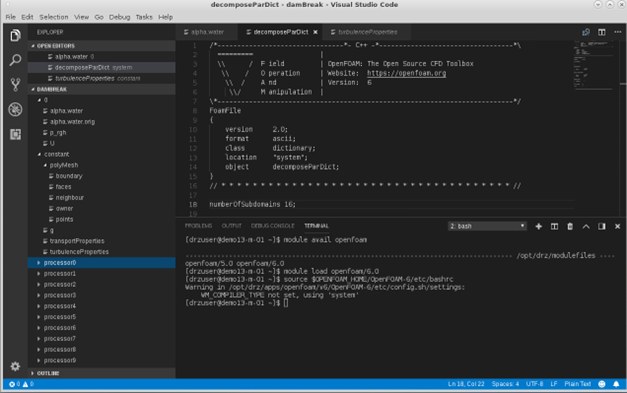Switch to the Problems panel tab
The width and height of the screenshot is (627, 393).
[x=198, y=226]
